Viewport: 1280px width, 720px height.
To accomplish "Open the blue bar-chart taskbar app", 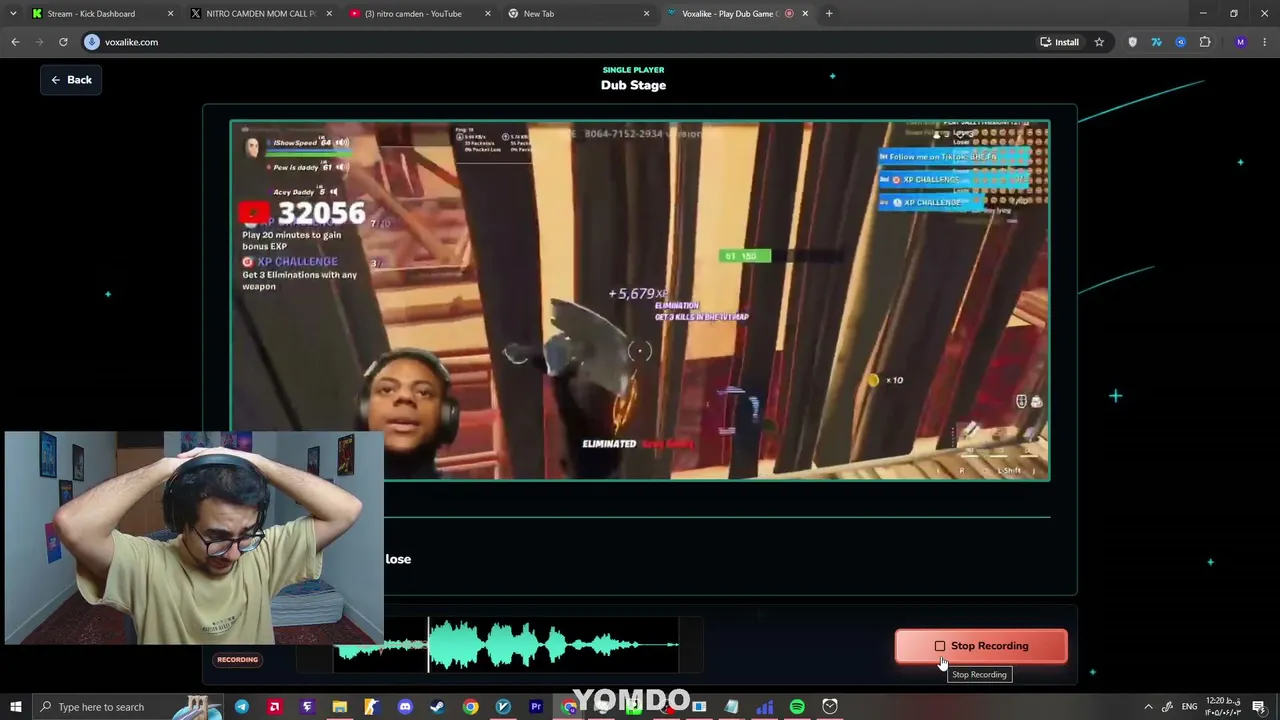I will click(x=765, y=707).
